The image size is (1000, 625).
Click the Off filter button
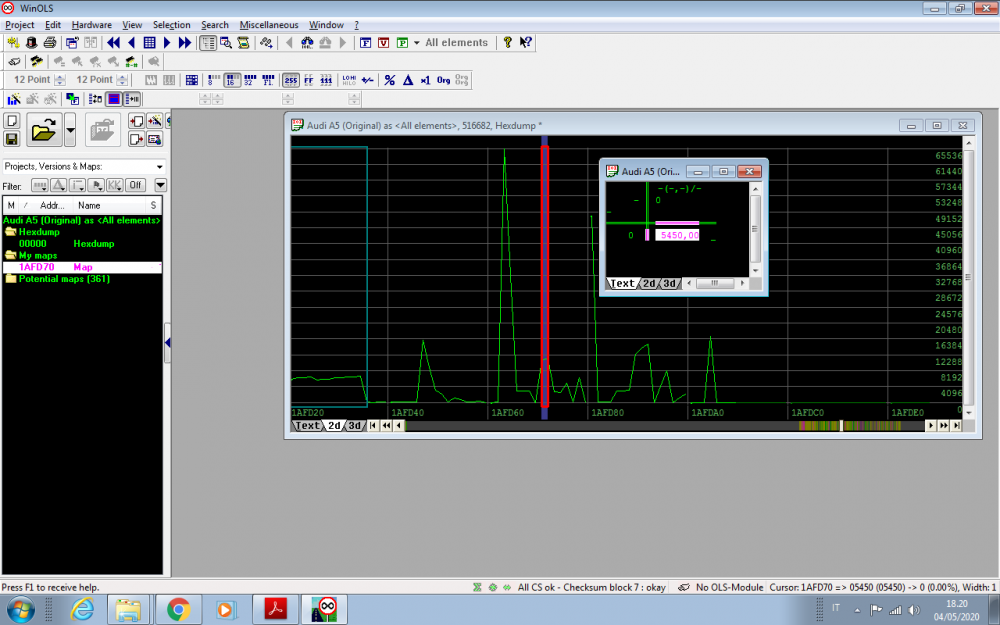pos(135,185)
